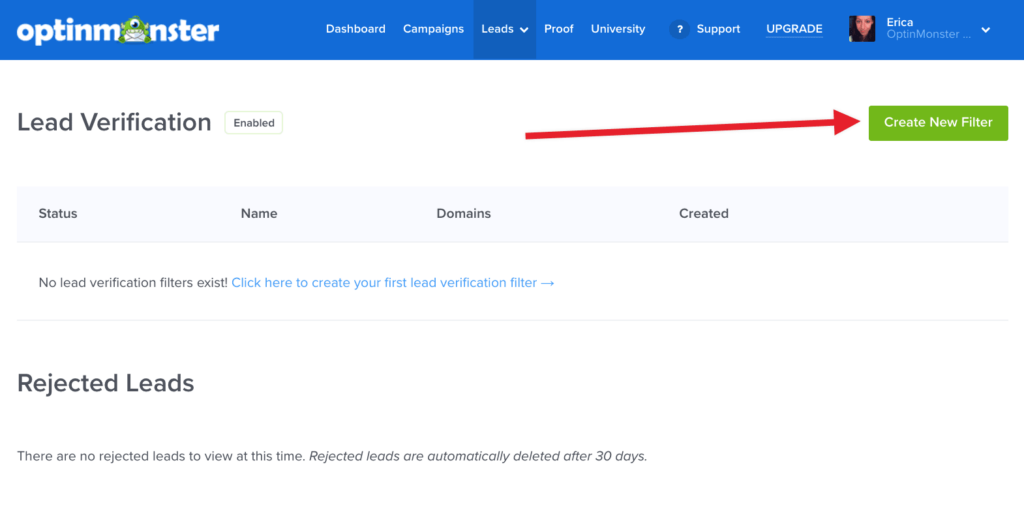Go to Campaigns

coord(433,29)
